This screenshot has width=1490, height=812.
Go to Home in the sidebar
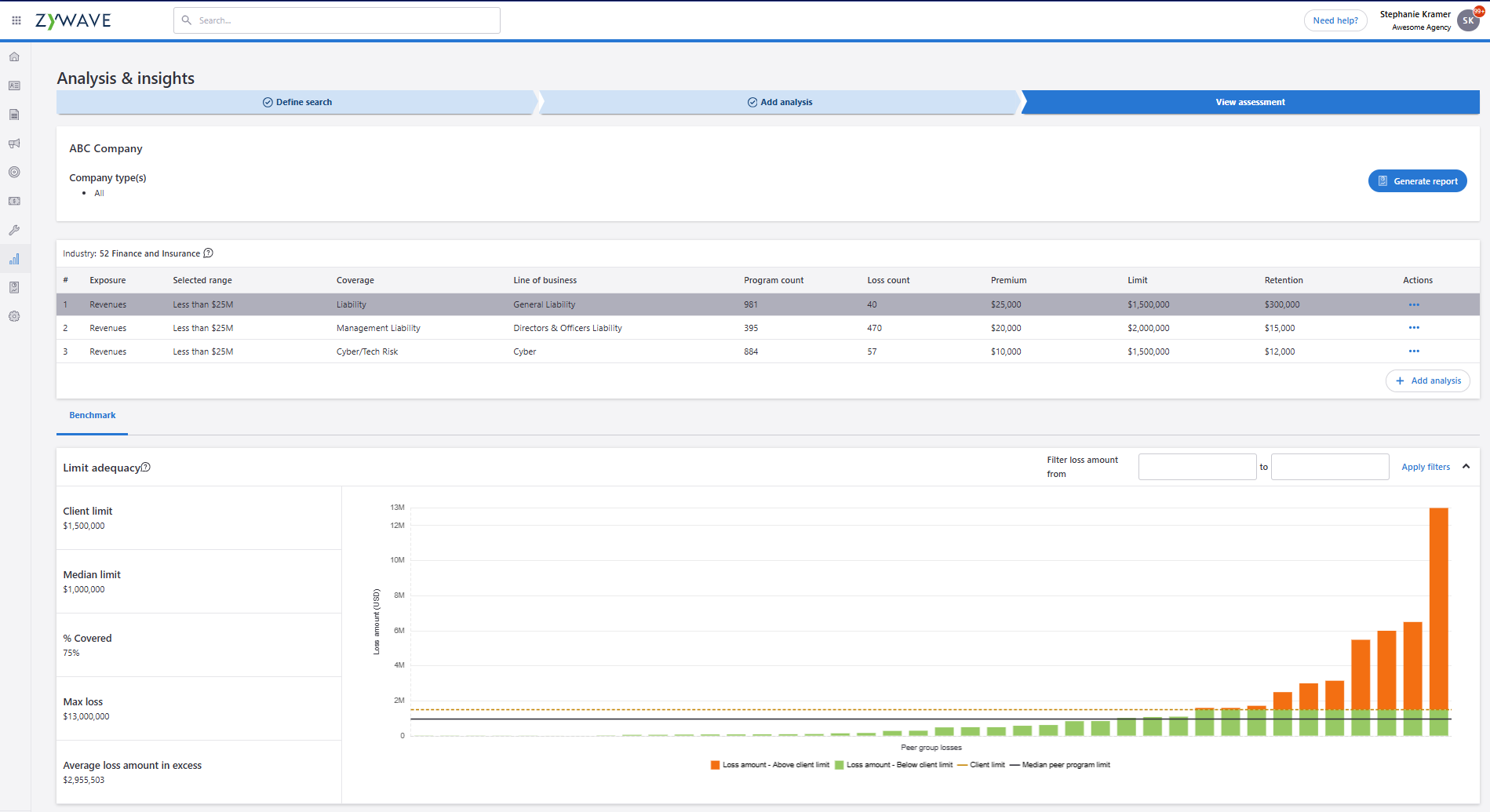(14, 56)
